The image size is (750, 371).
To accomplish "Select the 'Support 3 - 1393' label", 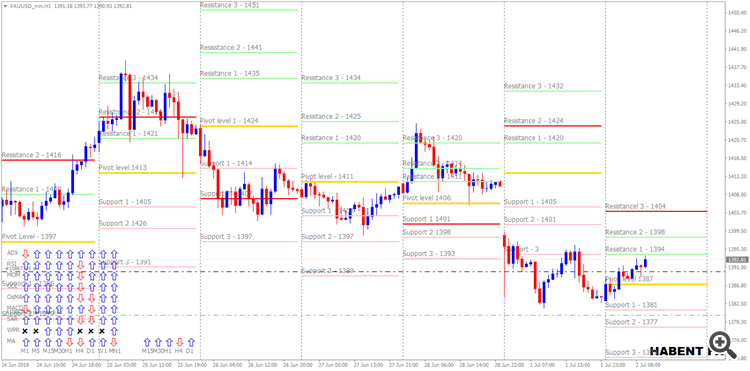I will coord(429,253).
